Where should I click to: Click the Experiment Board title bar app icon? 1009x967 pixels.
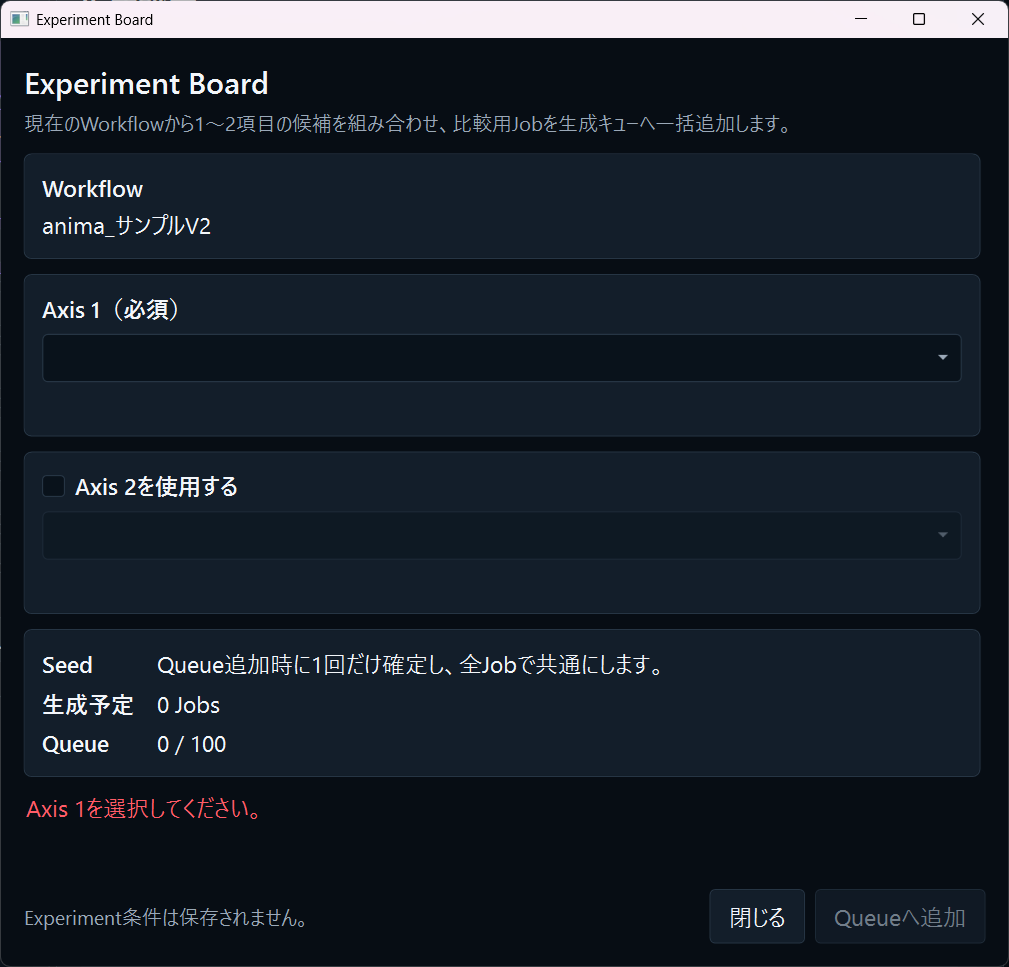coord(19,19)
